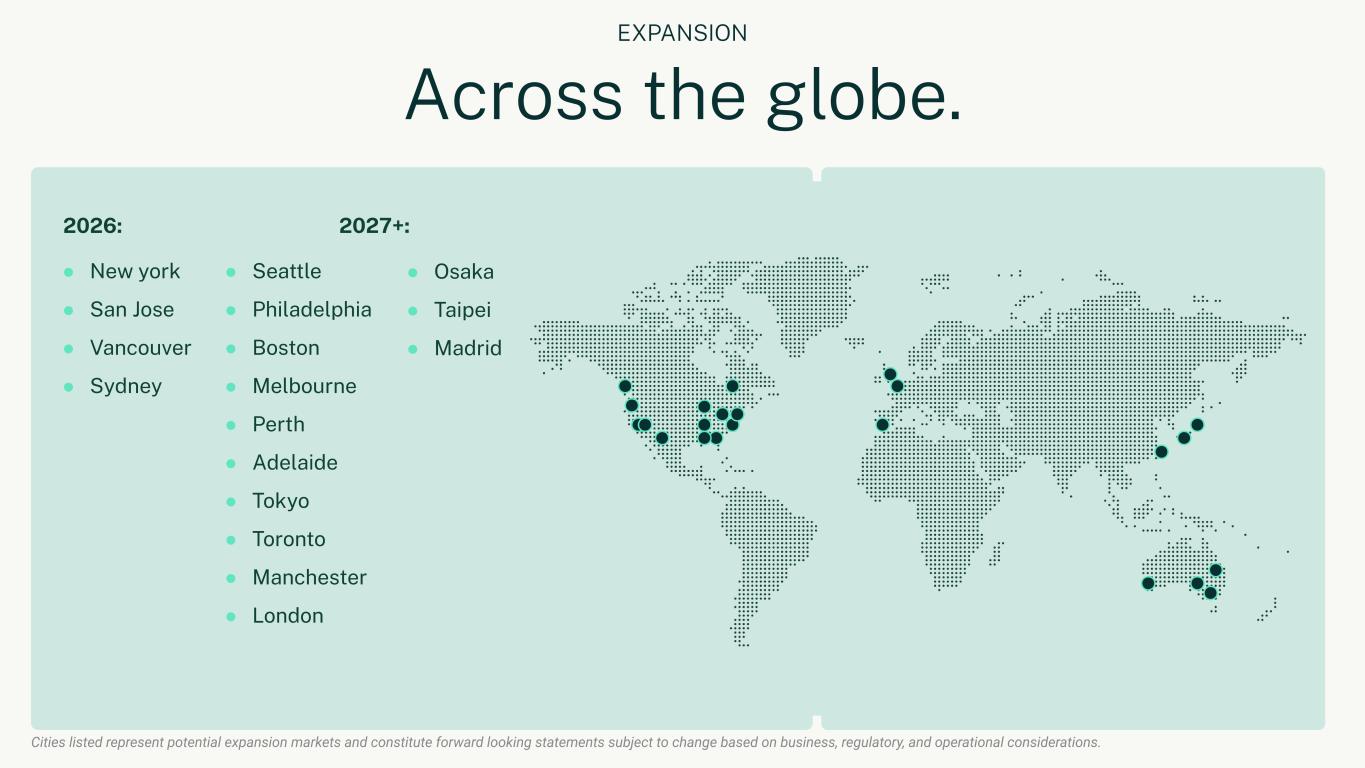The width and height of the screenshot is (1365, 768).
Task: Click the bullet dot beside Osaka
Action: click(x=413, y=272)
